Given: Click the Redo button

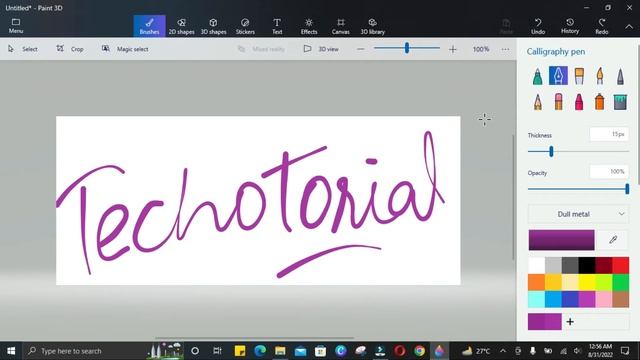Looking at the screenshot, I should [x=602, y=26].
